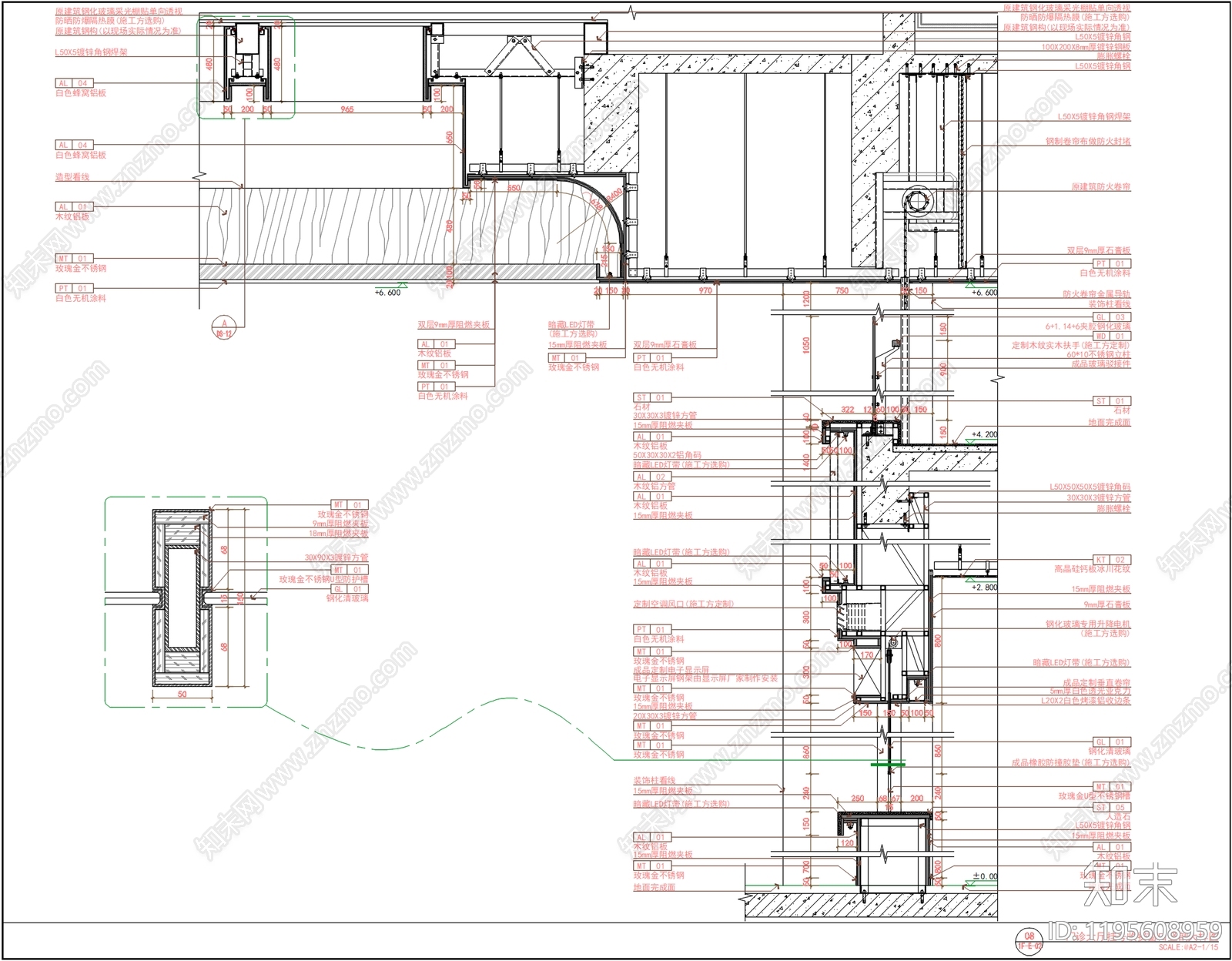The height and width of the screenshot is (961, 1232).
Task: Click the '100X200X8mm厚镀锌钢板' annotation
Action: [x=1086, y=47]
